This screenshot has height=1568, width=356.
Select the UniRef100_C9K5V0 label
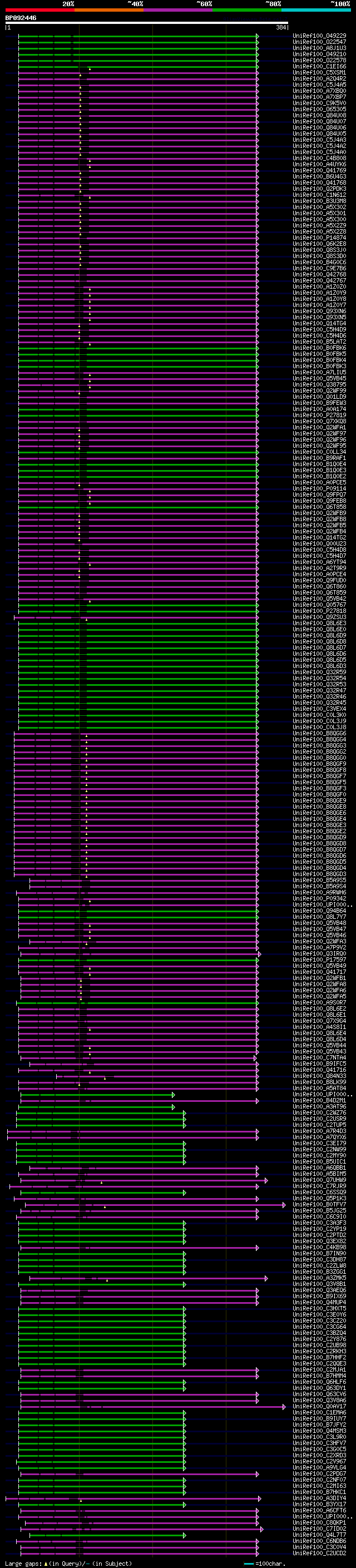click(319, 103)
